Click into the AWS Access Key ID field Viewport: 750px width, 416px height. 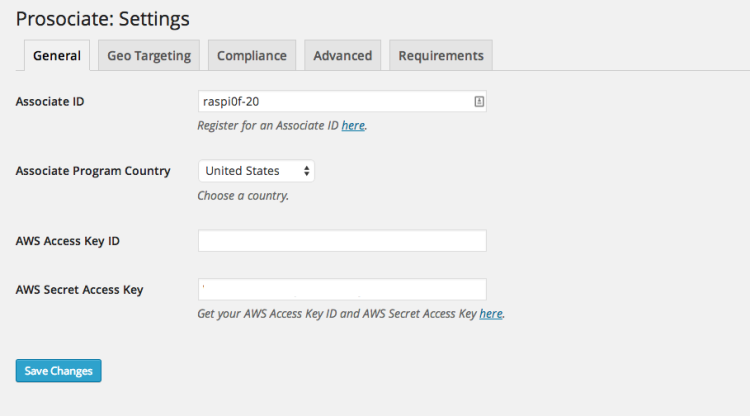(x=342, y=241)
